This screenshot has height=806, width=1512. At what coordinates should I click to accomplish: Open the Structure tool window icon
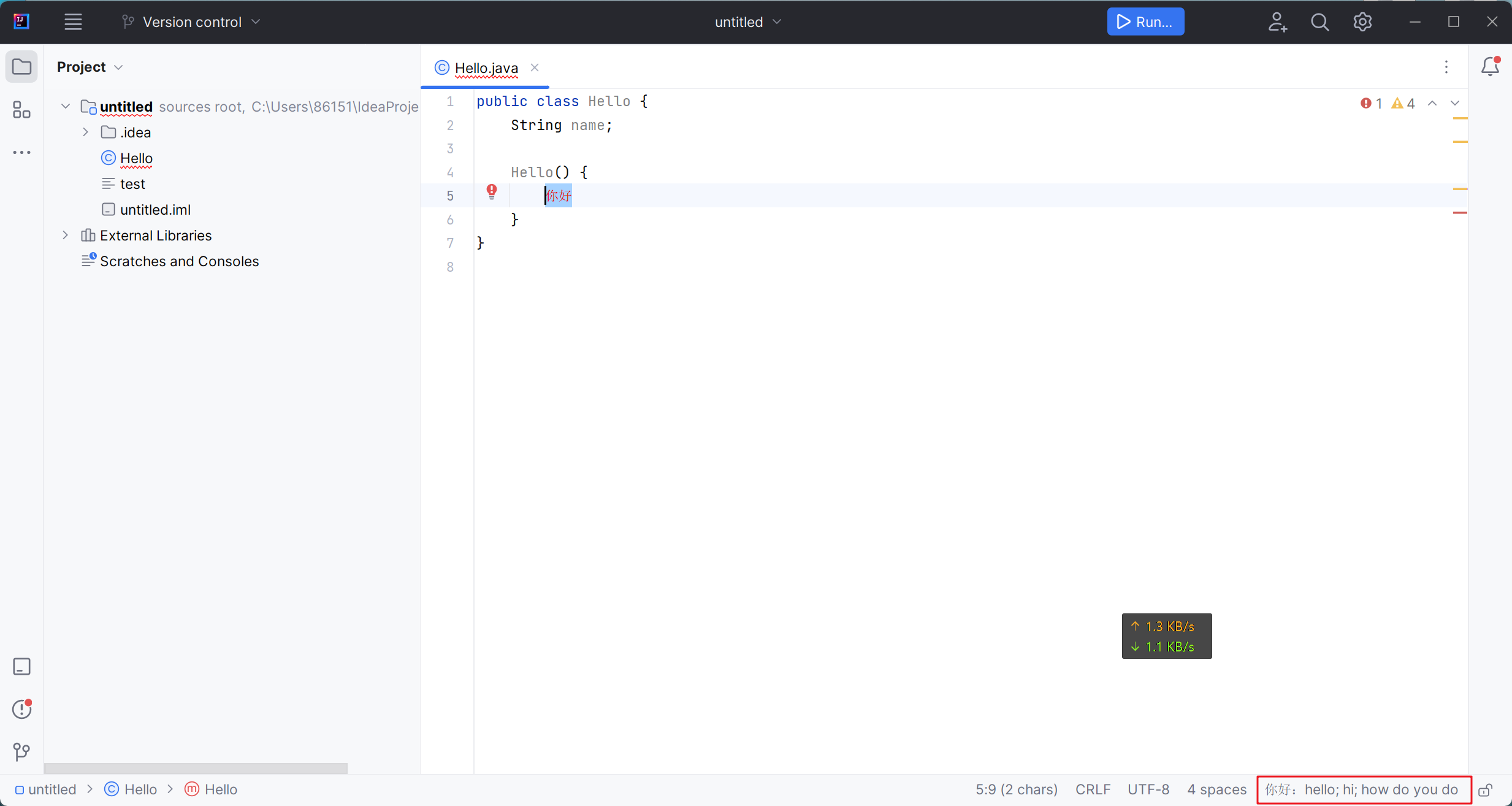click(x=21, y=110)
